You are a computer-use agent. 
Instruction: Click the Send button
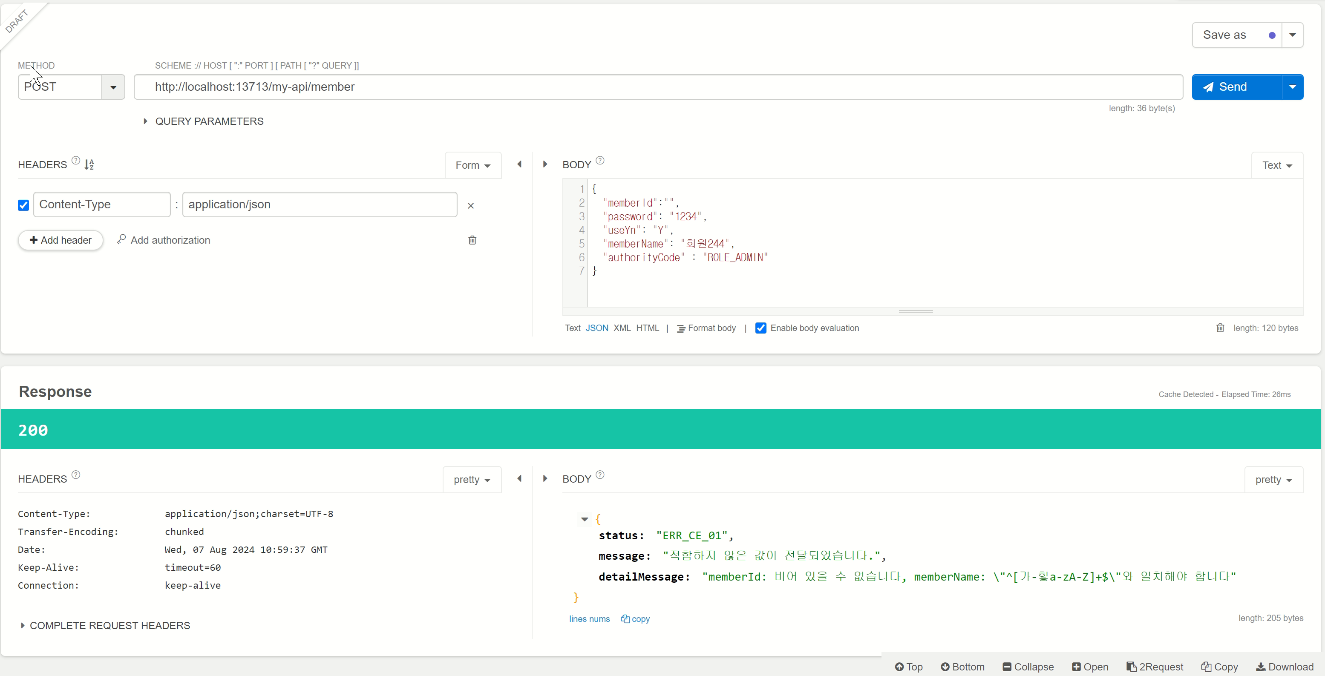[1237, 87]
